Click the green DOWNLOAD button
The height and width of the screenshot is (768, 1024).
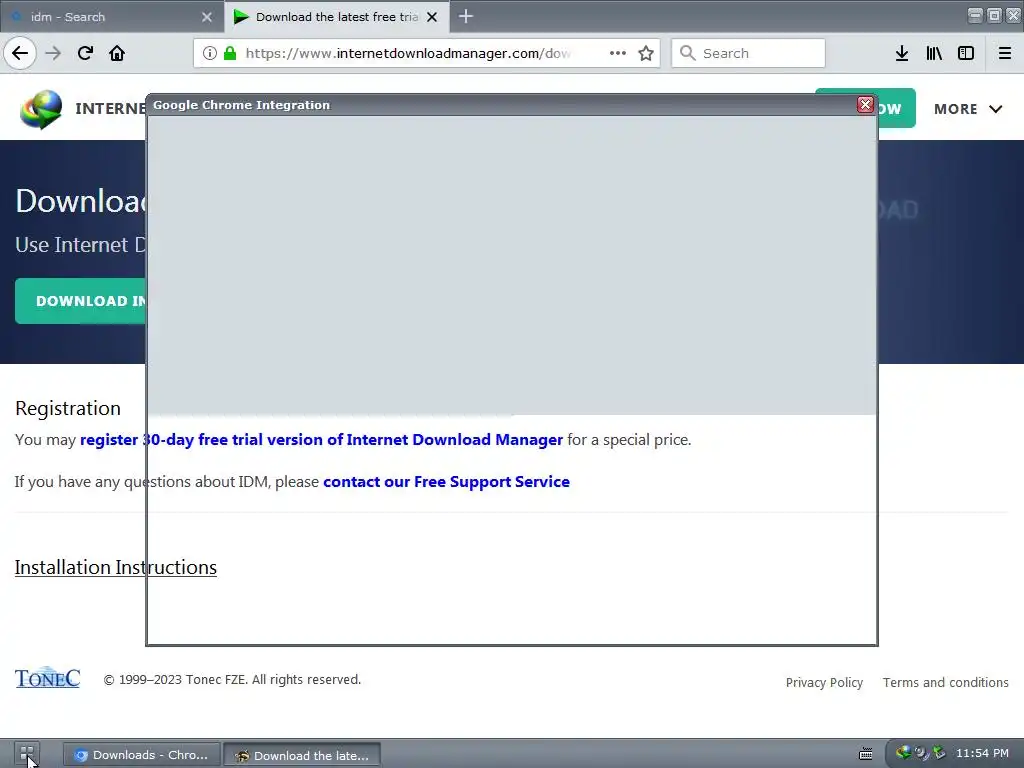click(x=81, y=301)
